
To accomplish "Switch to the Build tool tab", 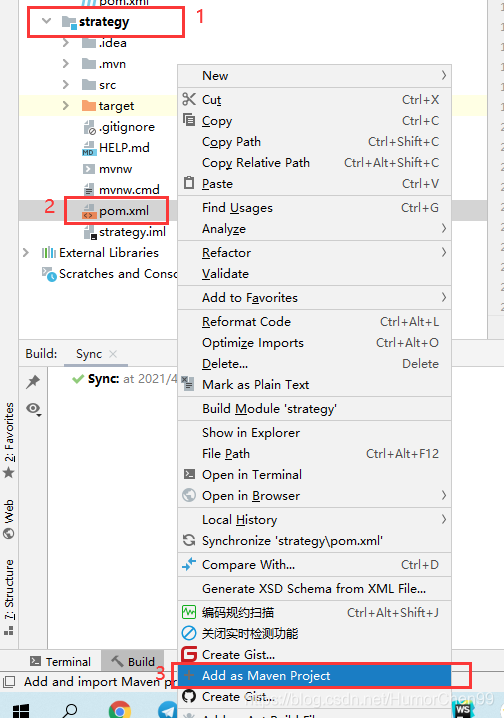I will pos(133,662).
